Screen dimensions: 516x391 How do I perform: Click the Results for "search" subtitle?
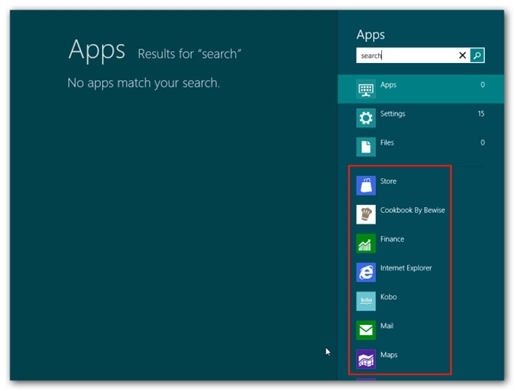[x=189, y=54]
